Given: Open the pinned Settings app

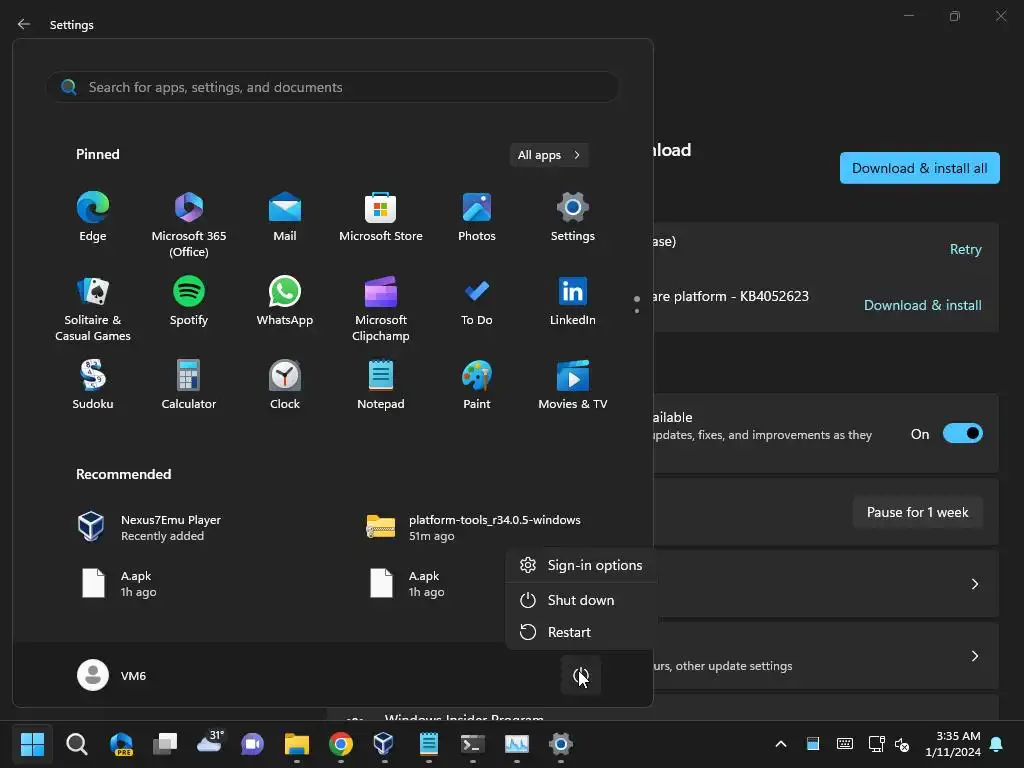Looking at the screenshot, I should [x=573, y=217].
